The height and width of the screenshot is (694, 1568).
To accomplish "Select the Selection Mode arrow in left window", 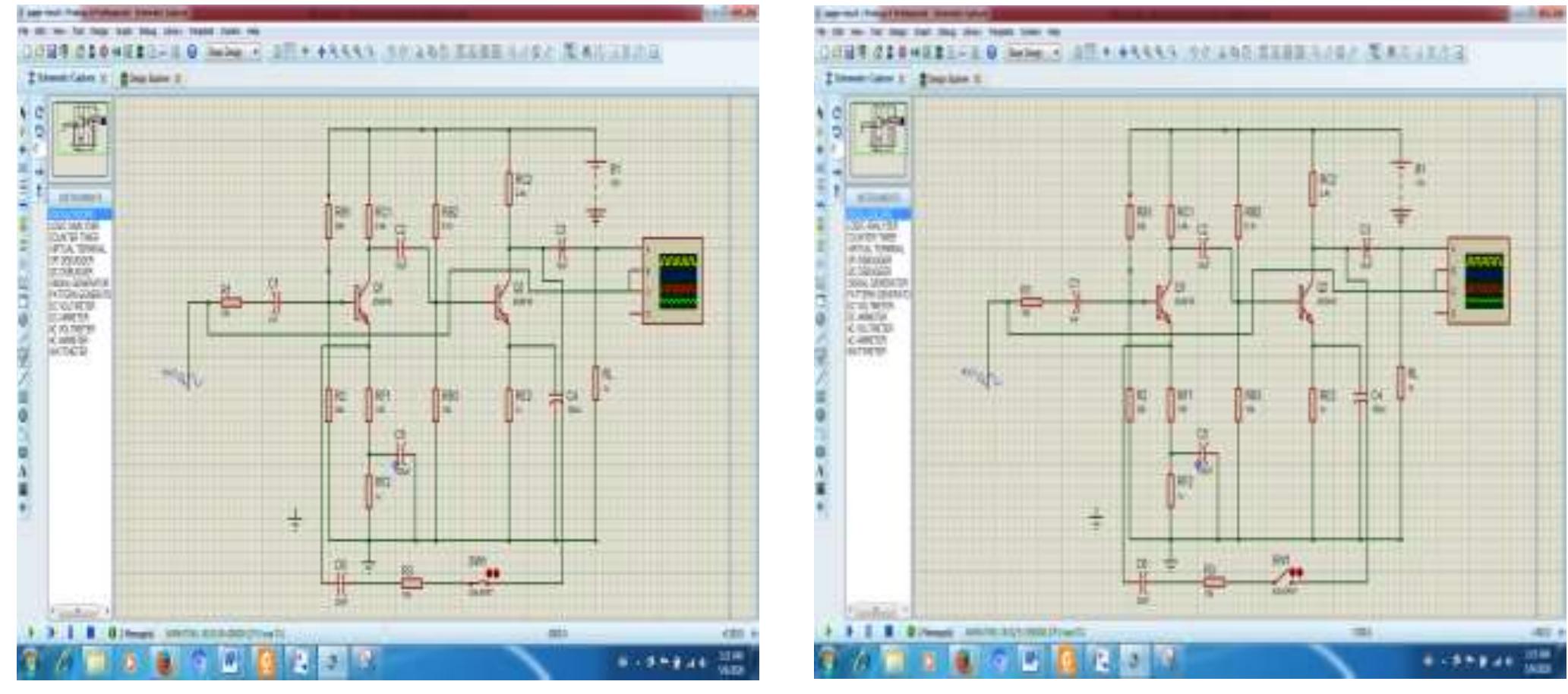I will [x=24, y=112].
